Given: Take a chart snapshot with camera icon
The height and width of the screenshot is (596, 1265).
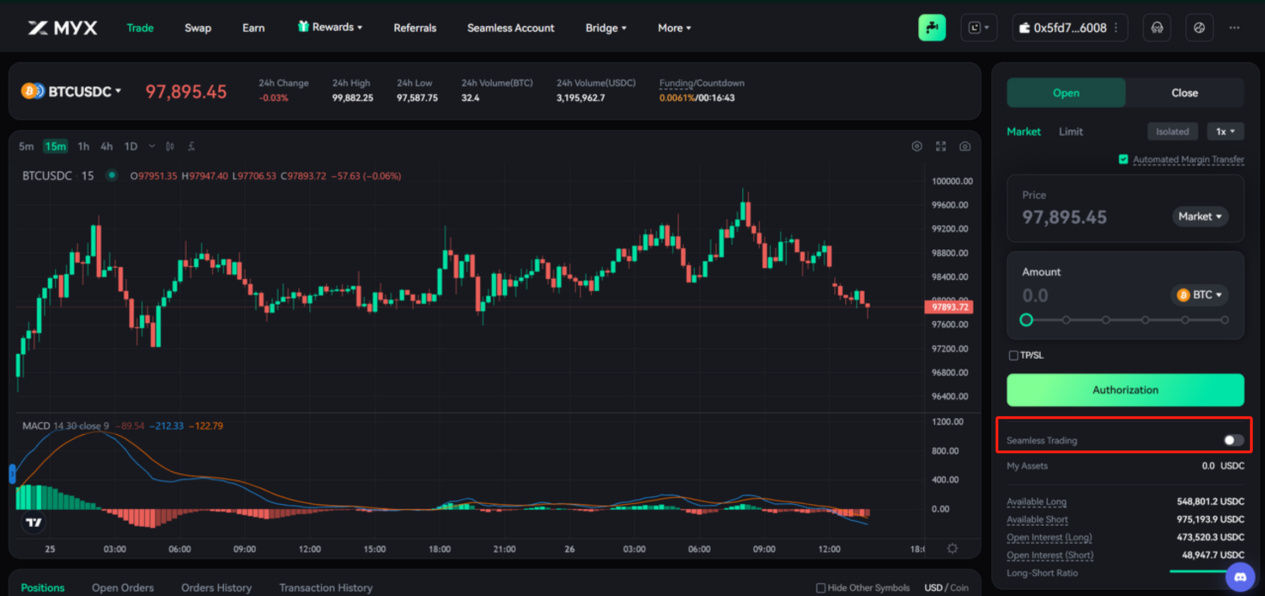Looking at the screenshot, I should pyautogui.click(x=964, y=147).
